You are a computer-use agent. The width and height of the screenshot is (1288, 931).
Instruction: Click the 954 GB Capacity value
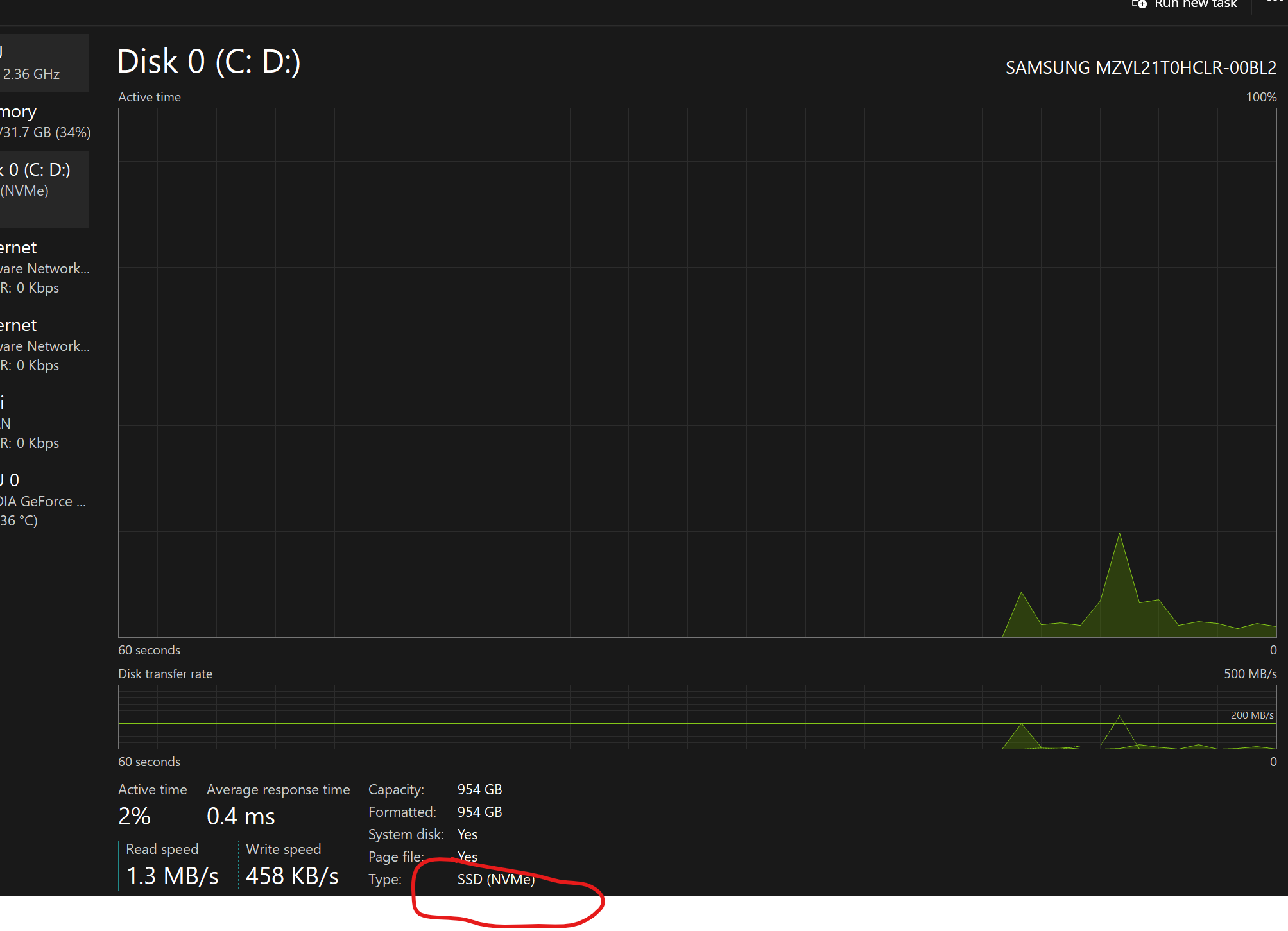pos(479,789)
